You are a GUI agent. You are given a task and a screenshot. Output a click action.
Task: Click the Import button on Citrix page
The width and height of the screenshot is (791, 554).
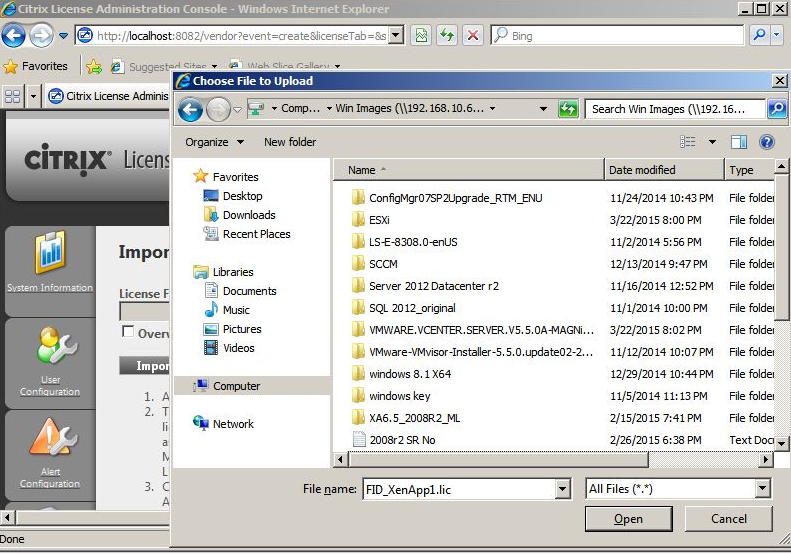point(145,365)
